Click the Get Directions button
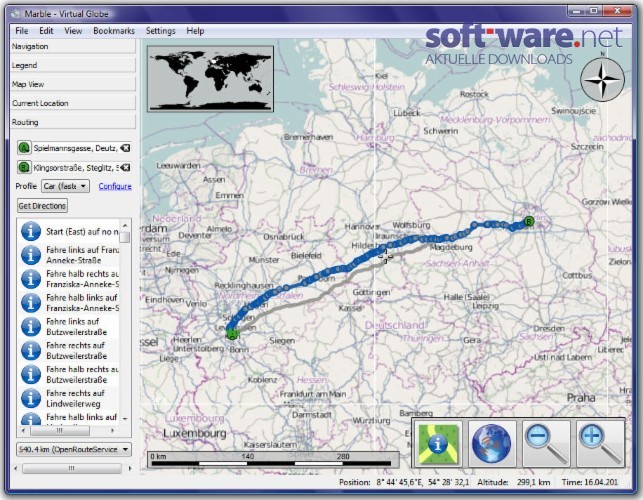Viewport: 643px width, 500px height. click(42, 205)
